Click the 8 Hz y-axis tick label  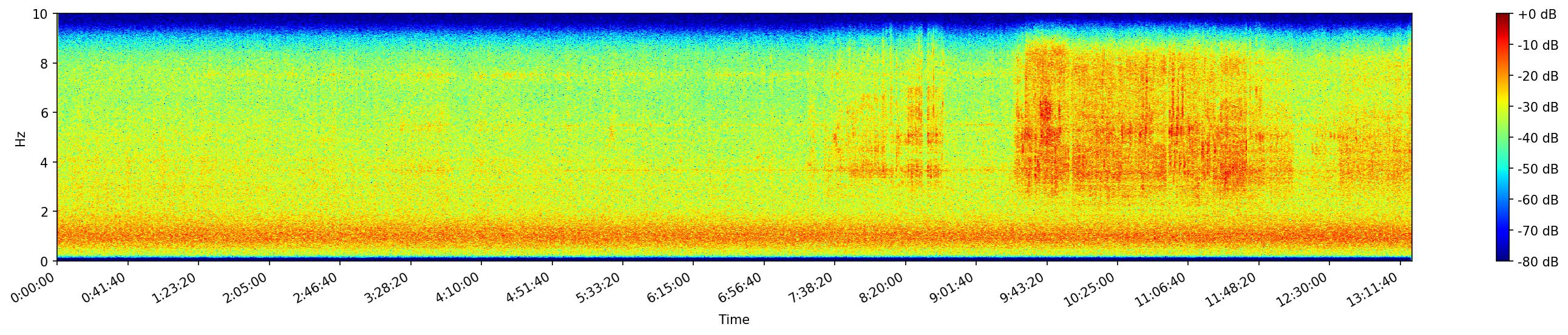click(44, 63)
